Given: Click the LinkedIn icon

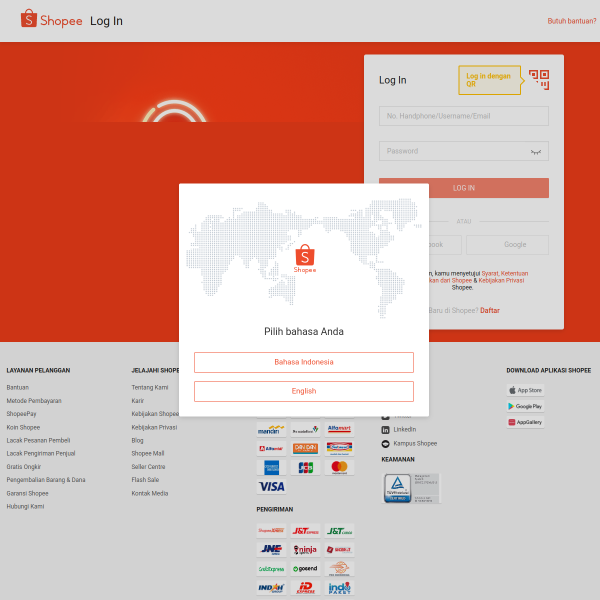Looking at the screenshot, I should tap(385, 430).
